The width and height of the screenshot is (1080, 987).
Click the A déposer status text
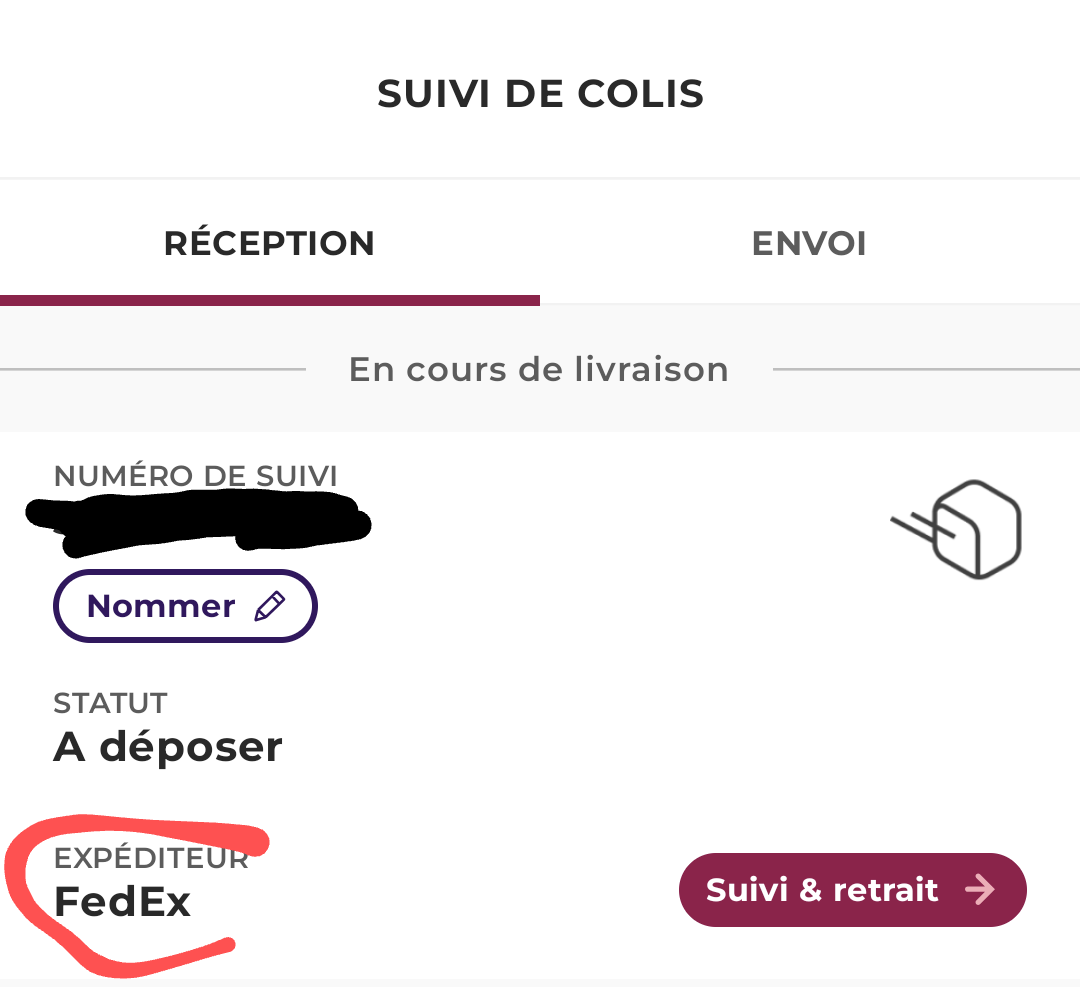coord(168,747)
